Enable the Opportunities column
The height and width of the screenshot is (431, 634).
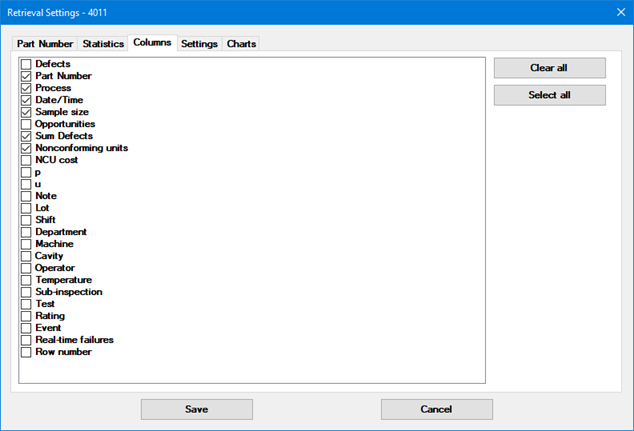coord(26,124)
